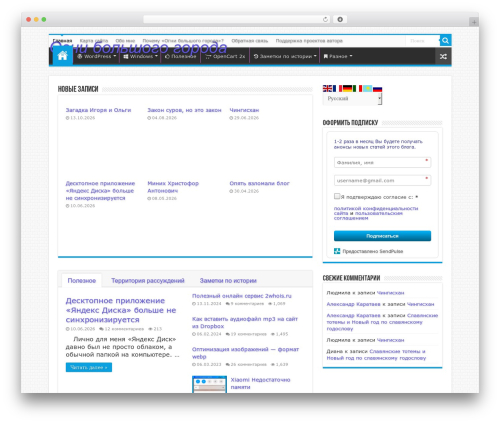
Task: Select the United Kingdom flag language
Action: pyautogui.click(x=327, y=88)
